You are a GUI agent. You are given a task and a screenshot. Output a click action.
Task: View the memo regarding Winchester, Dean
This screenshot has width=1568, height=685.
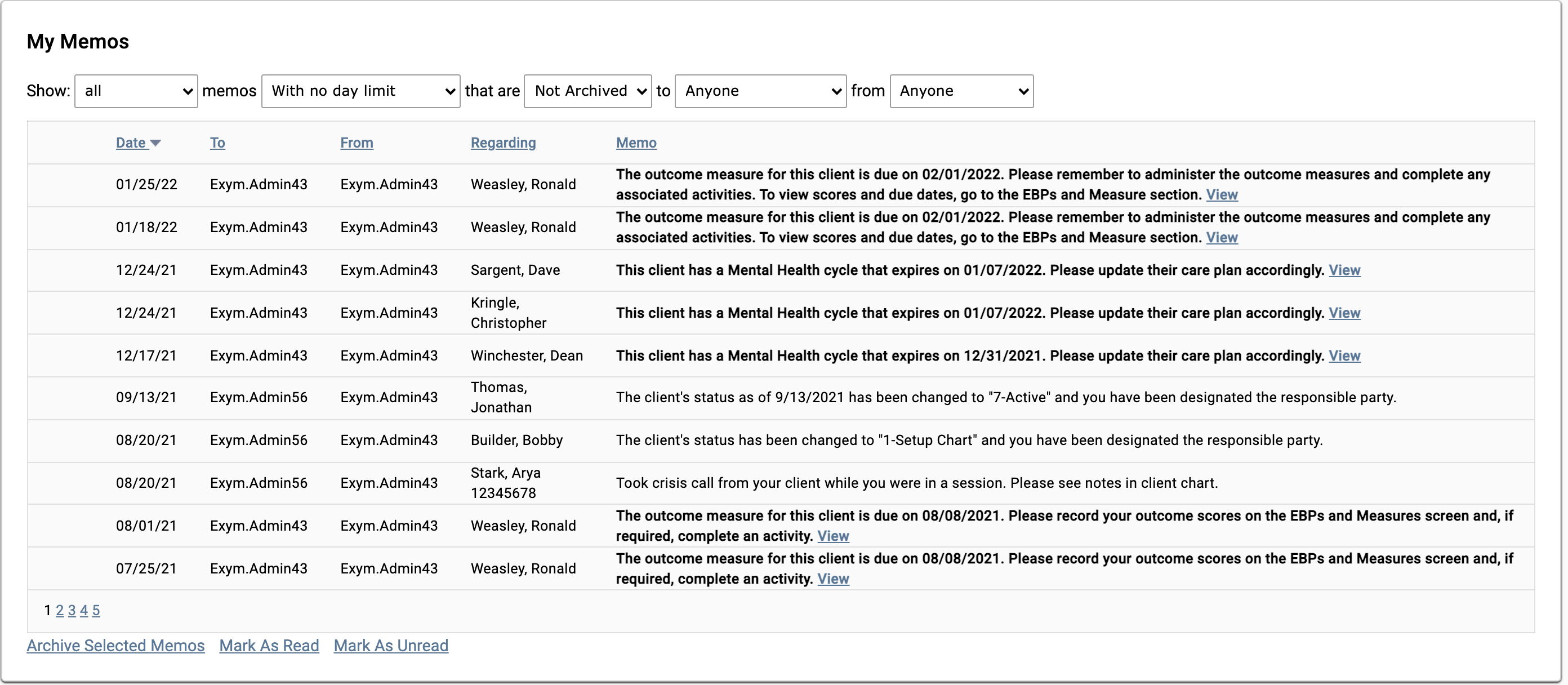pyautogui.click(x=1345, y=355)
